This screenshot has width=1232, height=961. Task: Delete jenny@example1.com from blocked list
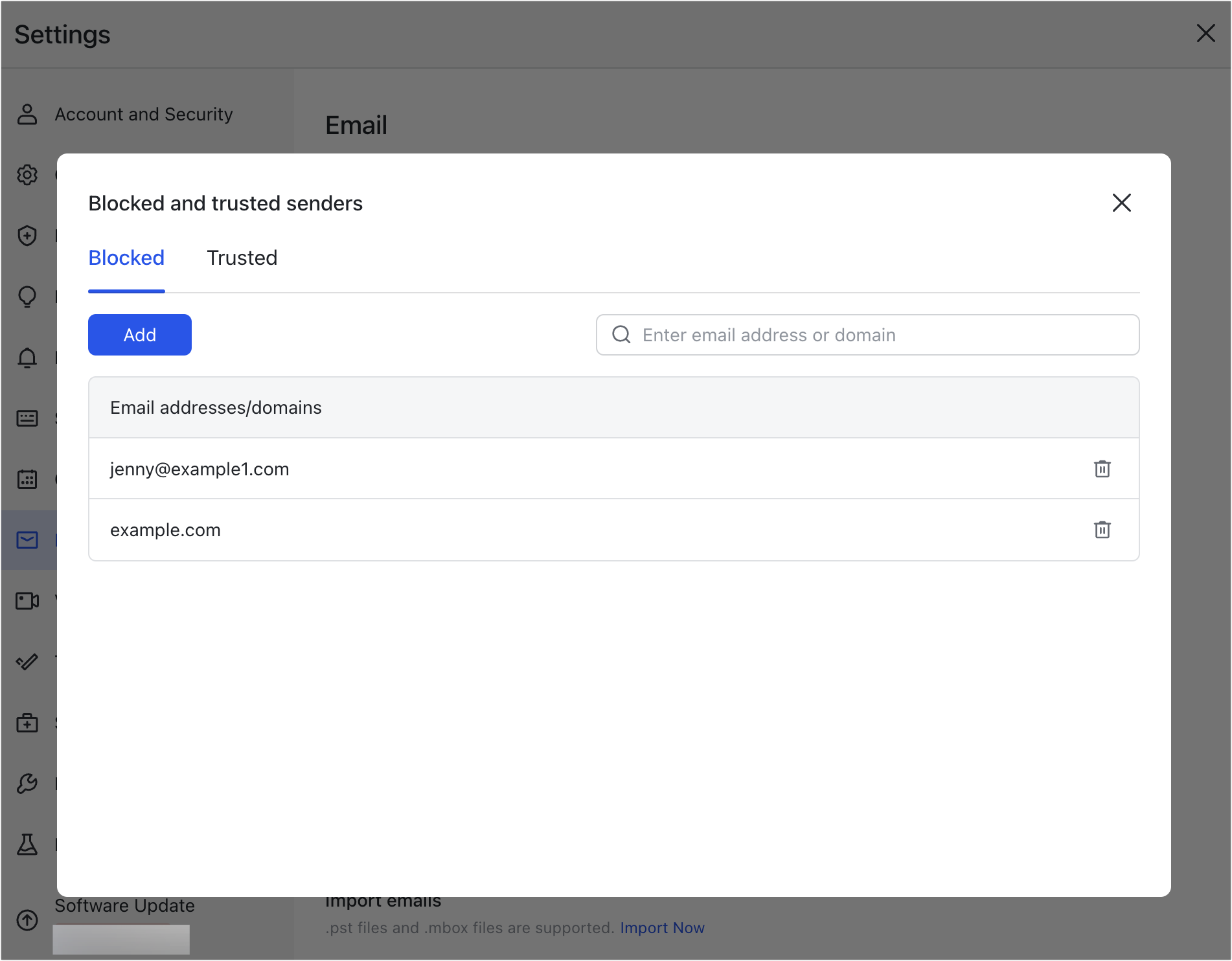tap(1102, 469)
